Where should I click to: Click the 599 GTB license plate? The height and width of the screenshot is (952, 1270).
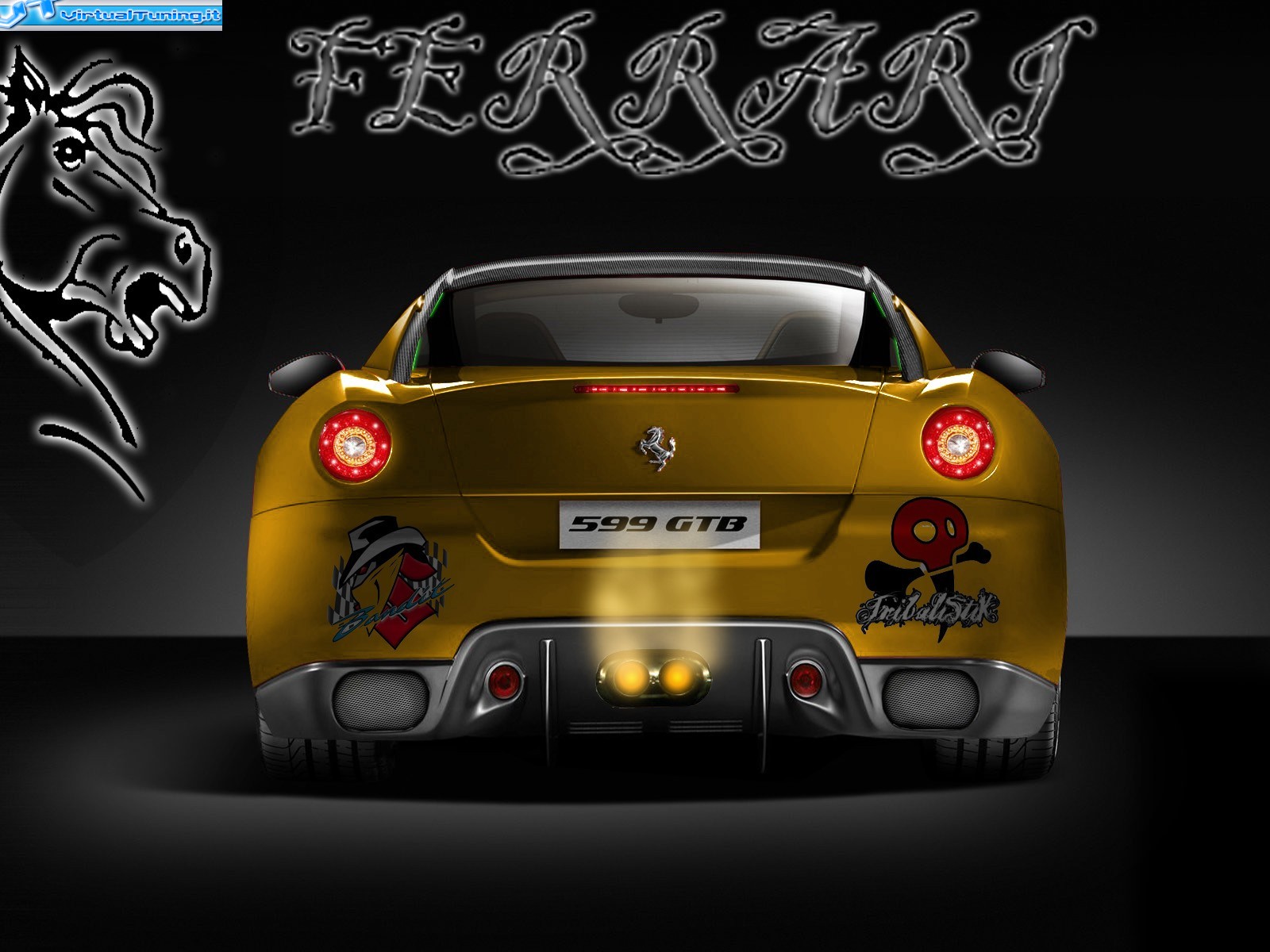coord(659,524)
